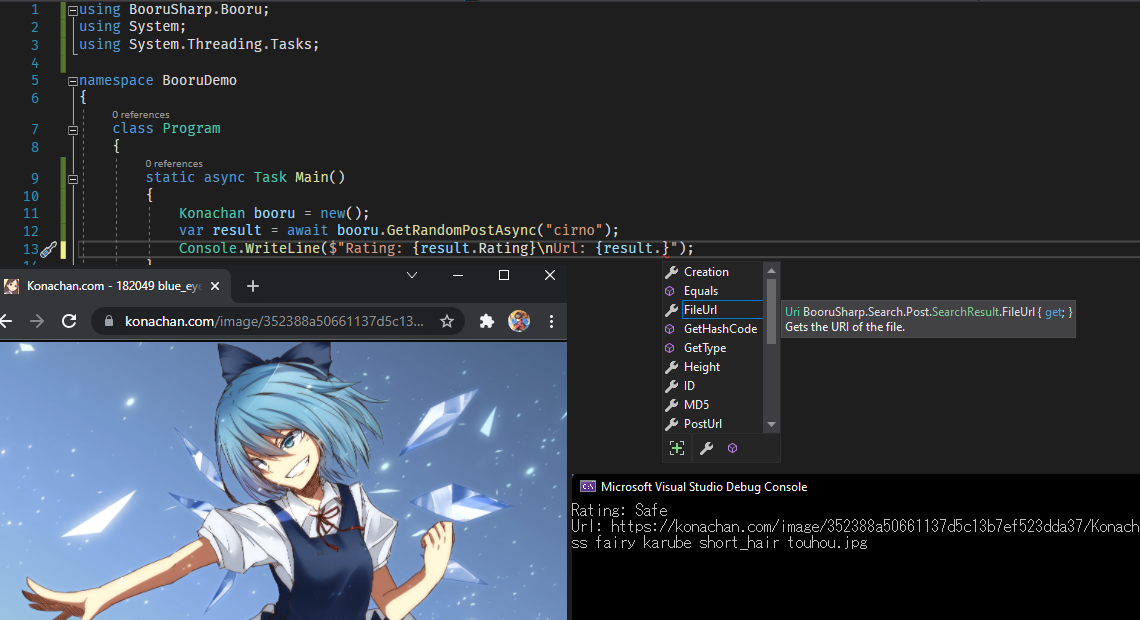1140x620 pixels.
Task: Click the site lock icon in address bar
Action: pos(109,321)
